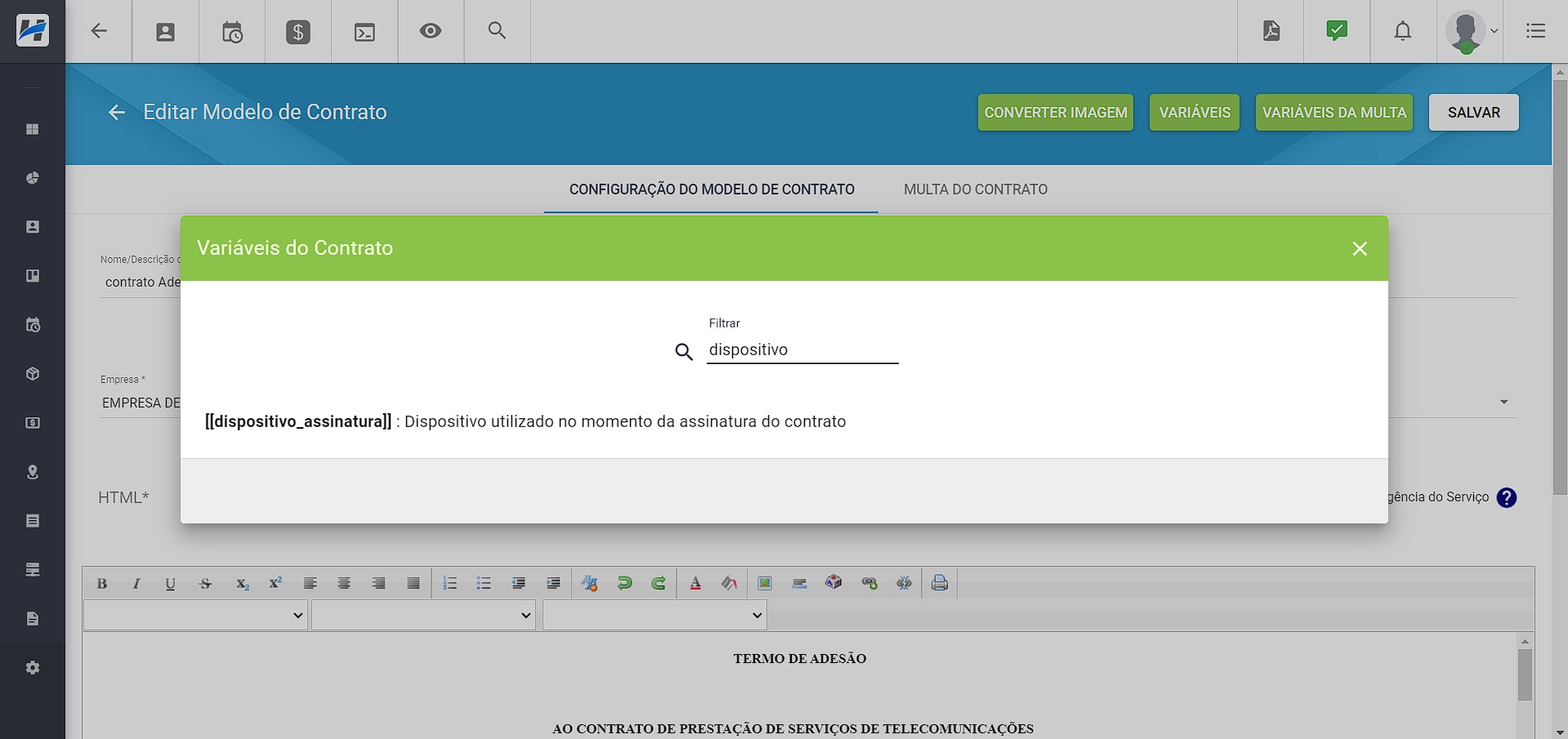Apply superscript formatting
This screenshot has width=1568, height=739.
(275, 583)
